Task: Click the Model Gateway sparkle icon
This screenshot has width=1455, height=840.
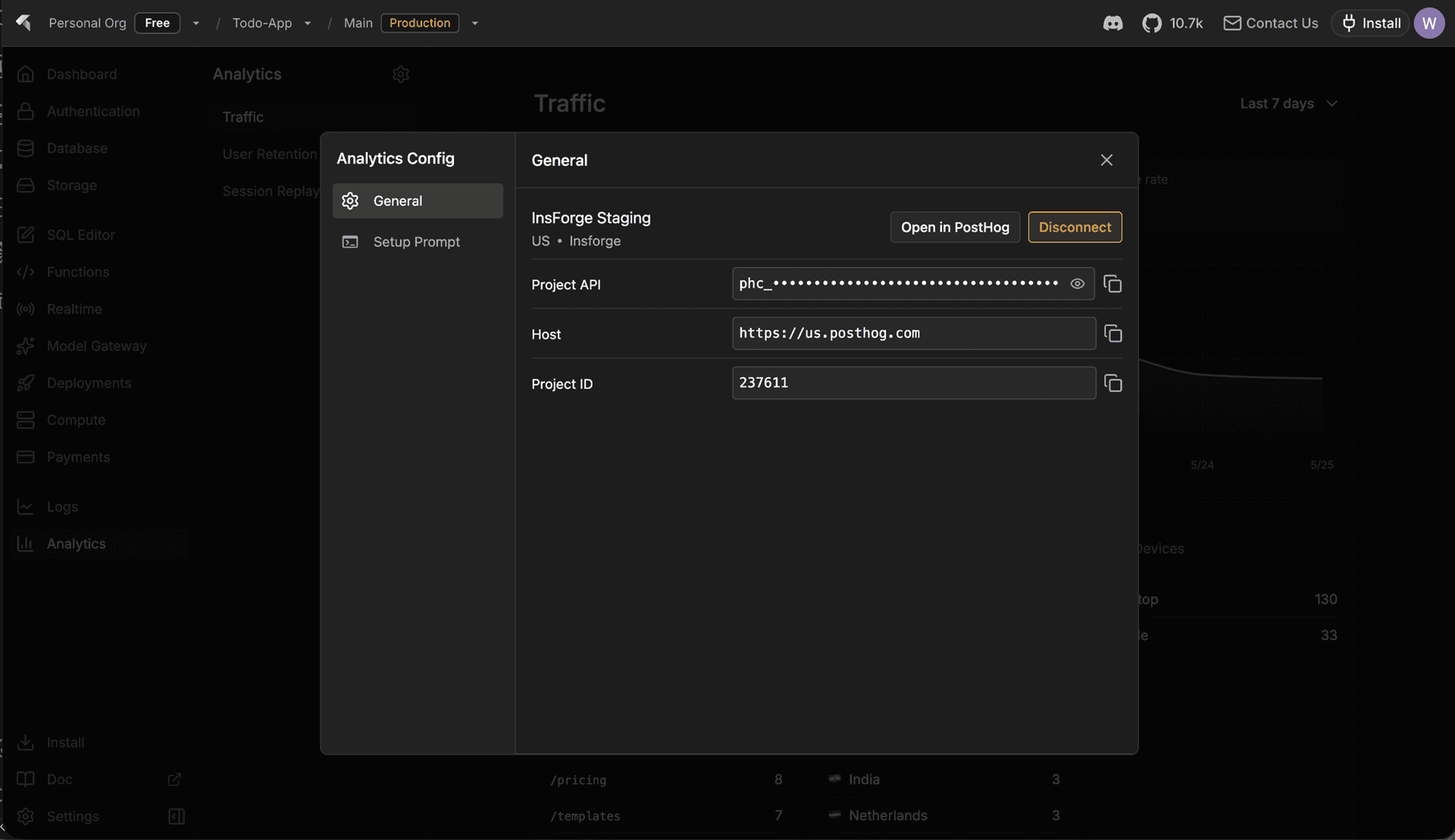Action: [x=26, y=346]
